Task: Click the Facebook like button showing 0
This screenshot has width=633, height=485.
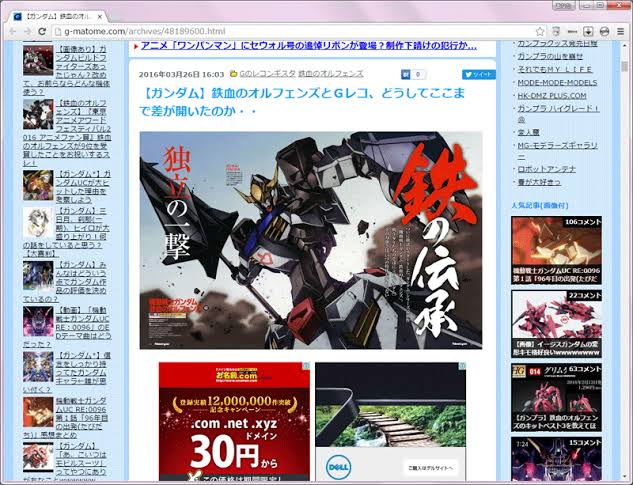Action: click(x=413, y=74)
